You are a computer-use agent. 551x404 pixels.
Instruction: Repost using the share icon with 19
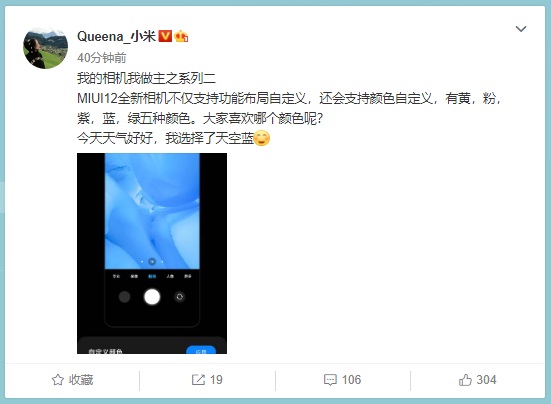(207, 380)
